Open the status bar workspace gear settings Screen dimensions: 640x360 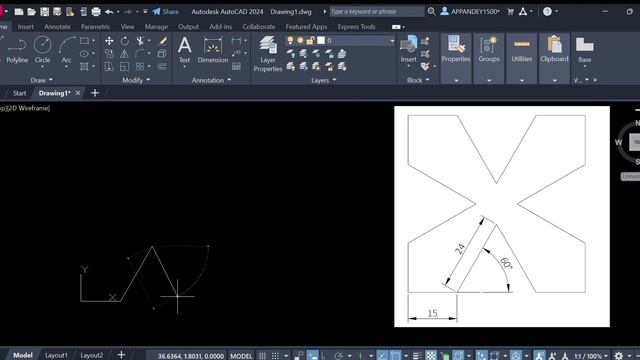(x=619, y=356)
